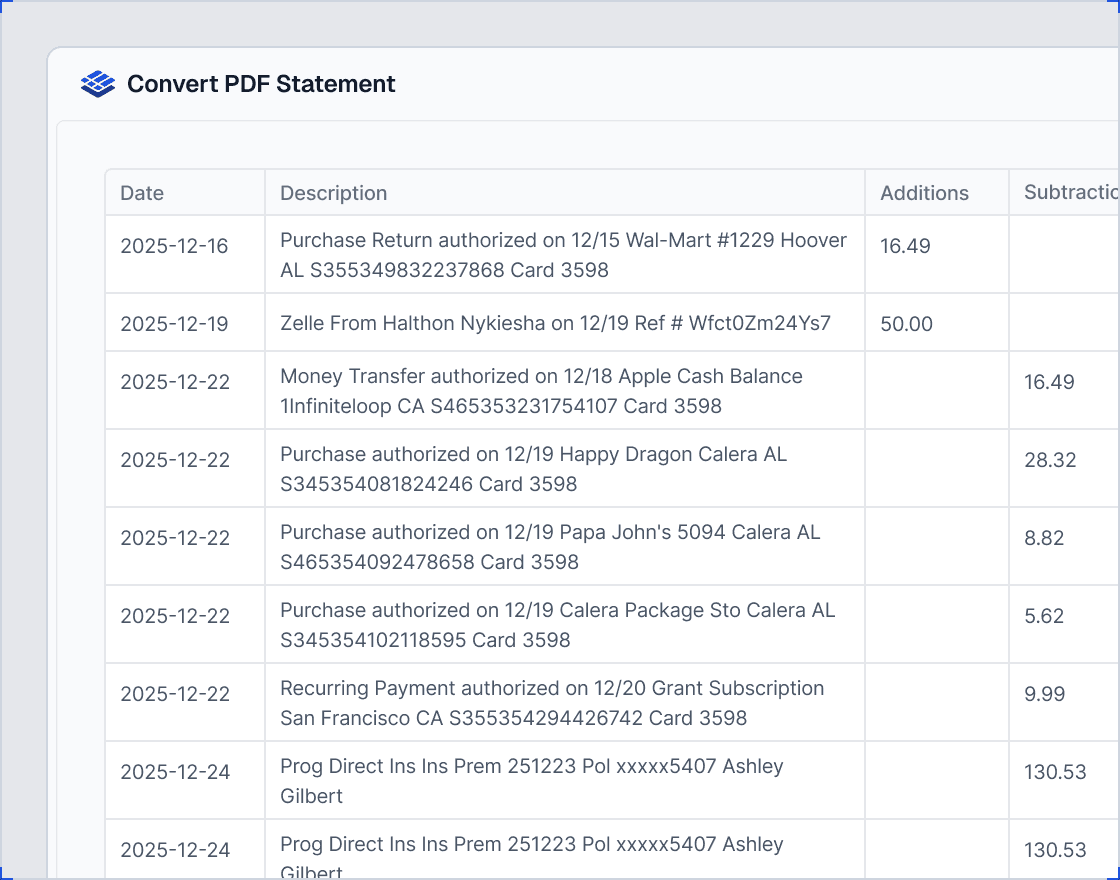Select the Date column header
This screenshot has width=1120, height=880.
pos(142,193)
